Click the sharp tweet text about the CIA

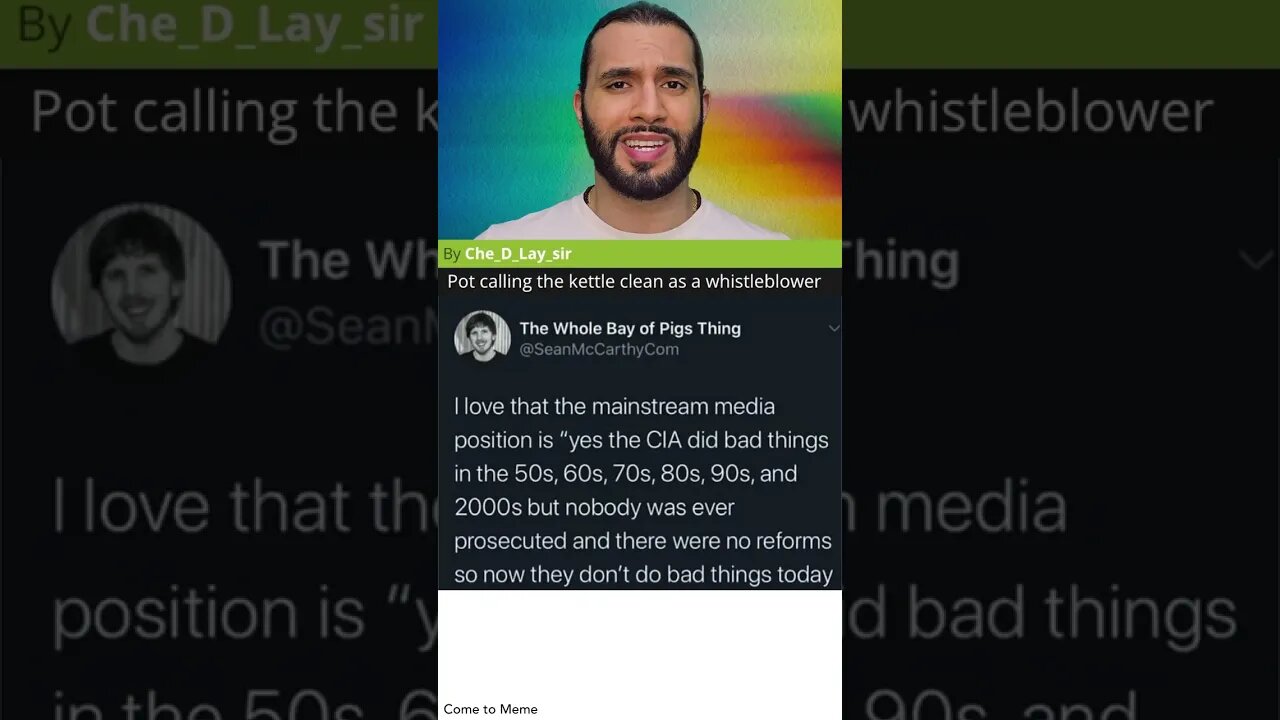point(642,490)
